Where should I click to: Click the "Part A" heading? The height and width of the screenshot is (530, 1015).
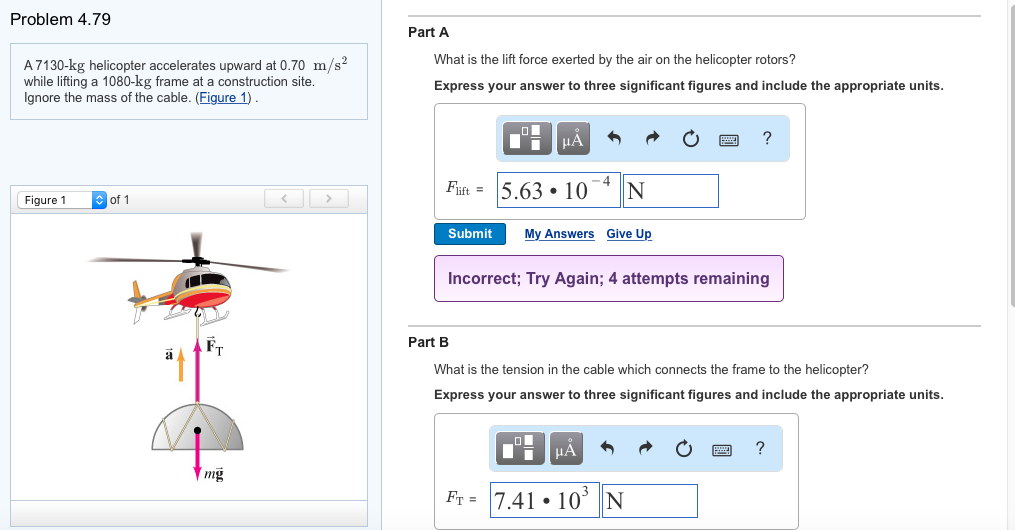click(429, 32)
